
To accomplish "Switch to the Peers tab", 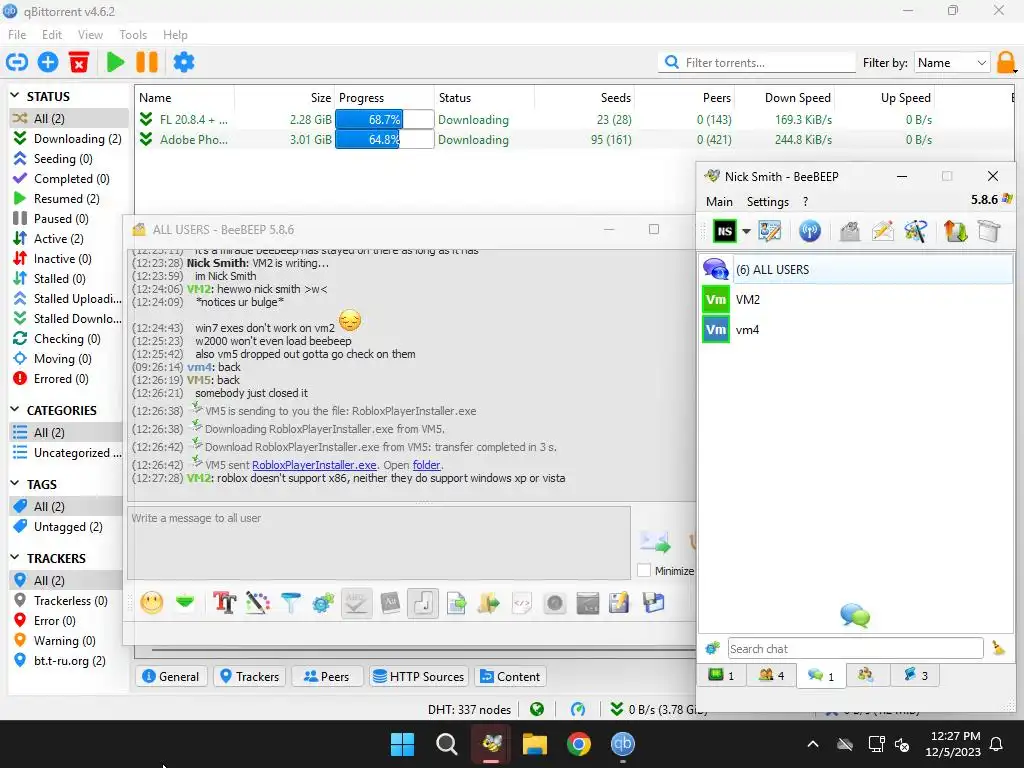I will click(x=326, y=677).
